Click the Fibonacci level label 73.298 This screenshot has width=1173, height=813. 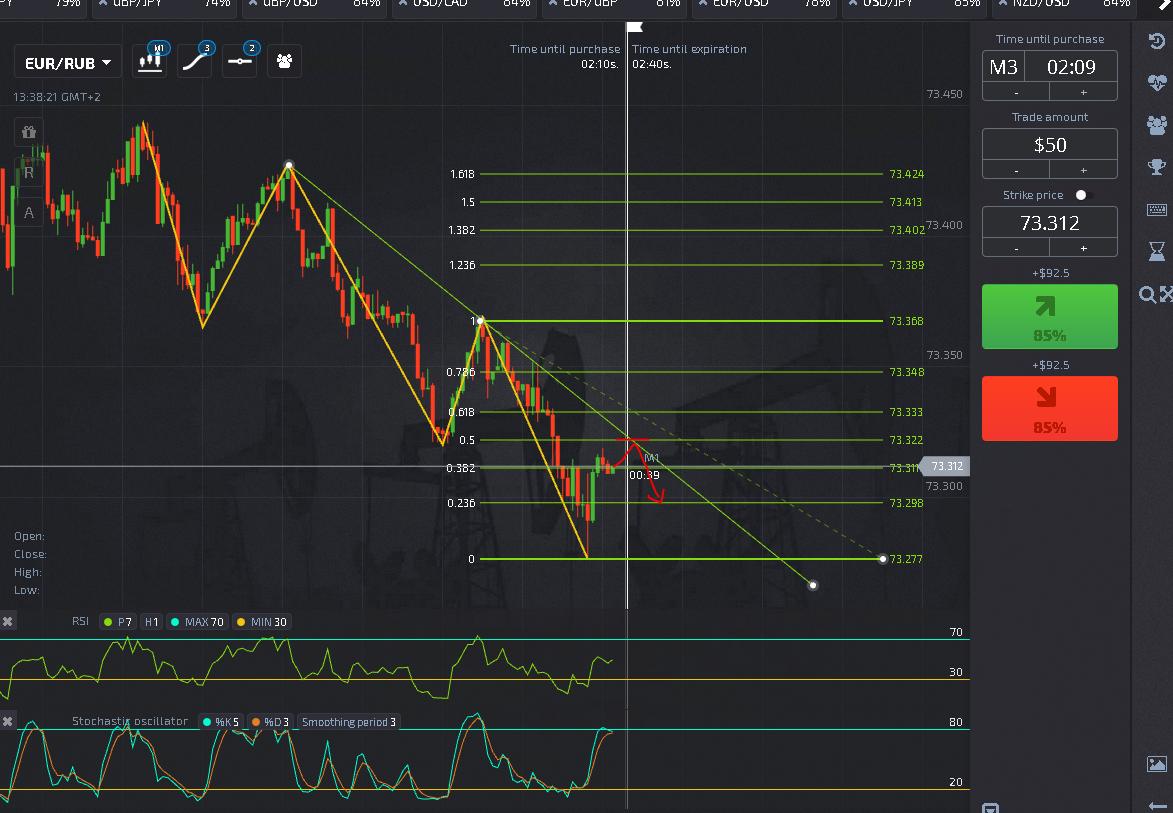[907, 503]
